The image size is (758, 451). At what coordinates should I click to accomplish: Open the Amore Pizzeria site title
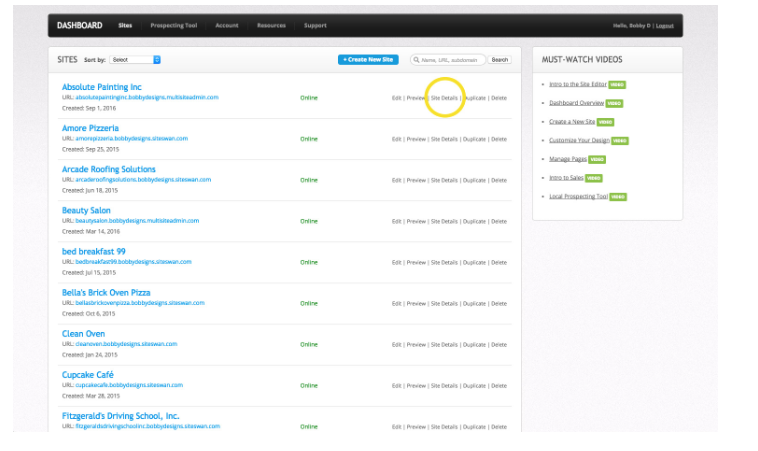pyautogui.click(x=90, y=128)
